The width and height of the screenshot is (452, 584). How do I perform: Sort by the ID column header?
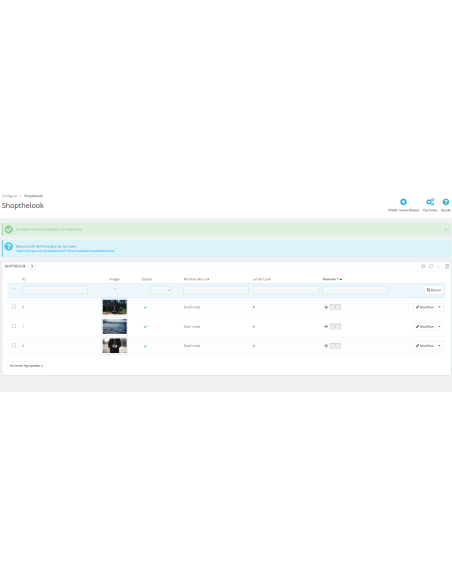(x=24, y=279)
